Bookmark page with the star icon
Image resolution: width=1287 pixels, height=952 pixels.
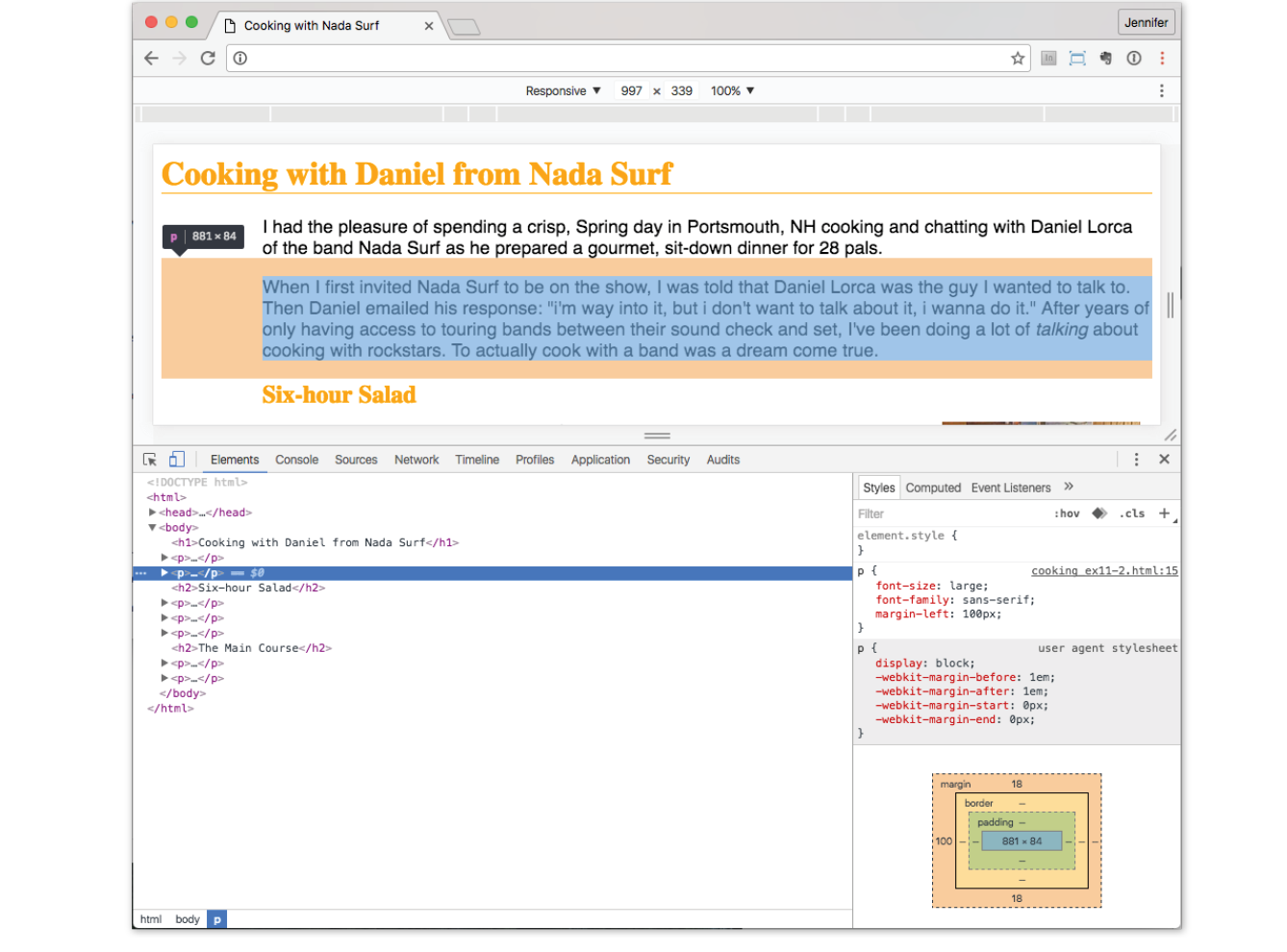pos(1018,59)
